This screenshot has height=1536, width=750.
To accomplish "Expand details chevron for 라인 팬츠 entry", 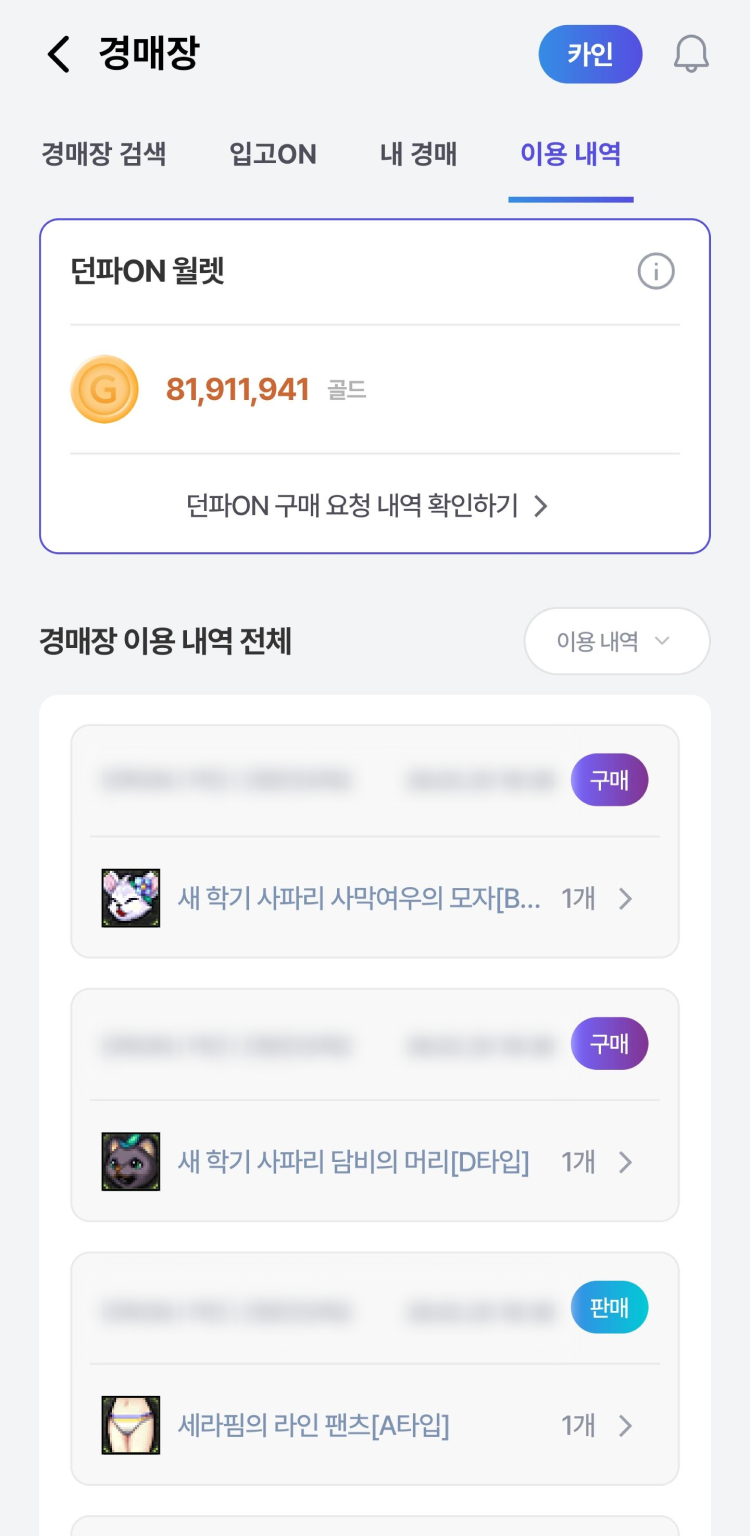I will (626, 1425).
